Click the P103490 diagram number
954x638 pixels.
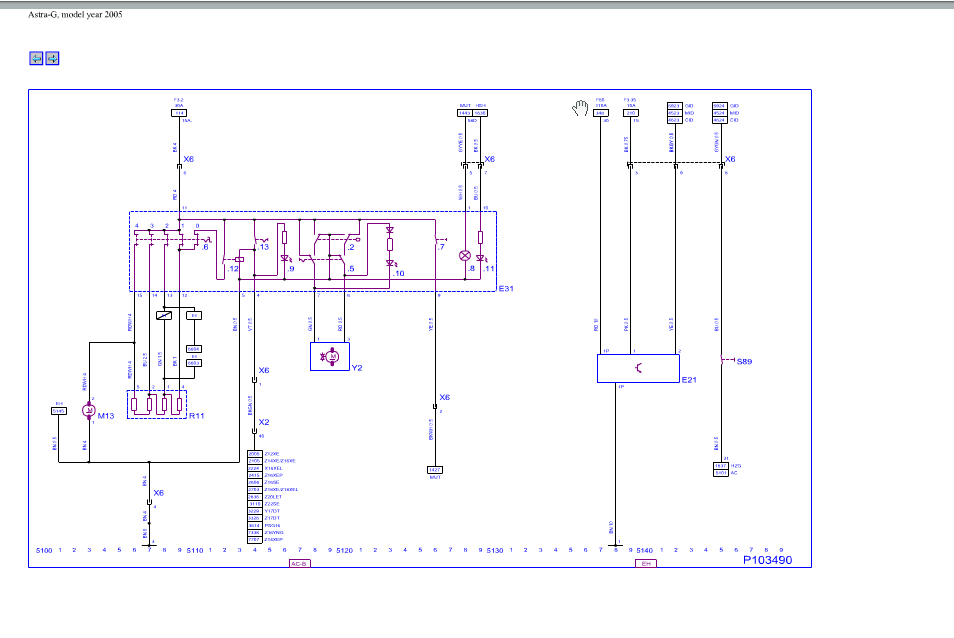pyautogui.click(x=768, y=560)
